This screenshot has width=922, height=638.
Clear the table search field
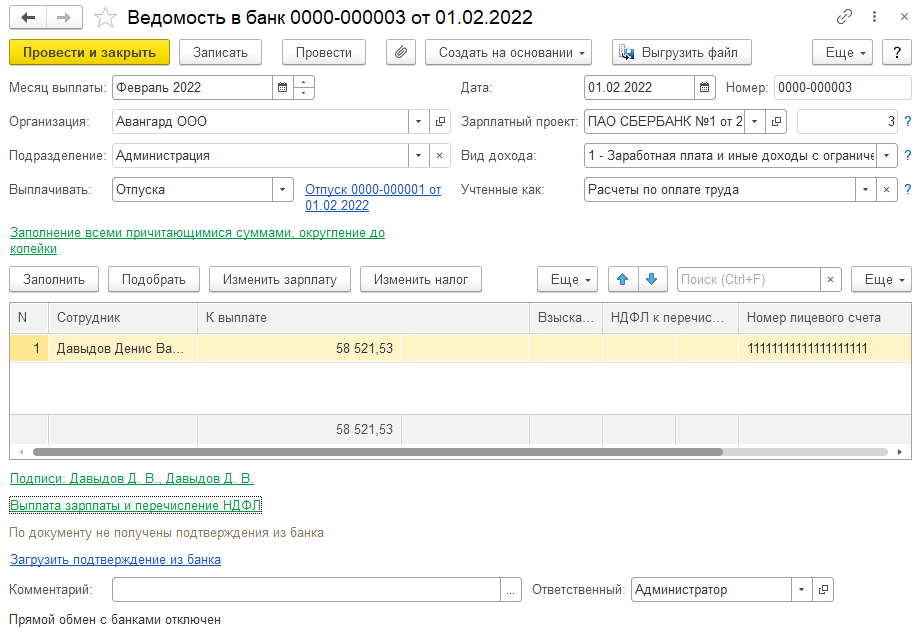pos(830,279)
